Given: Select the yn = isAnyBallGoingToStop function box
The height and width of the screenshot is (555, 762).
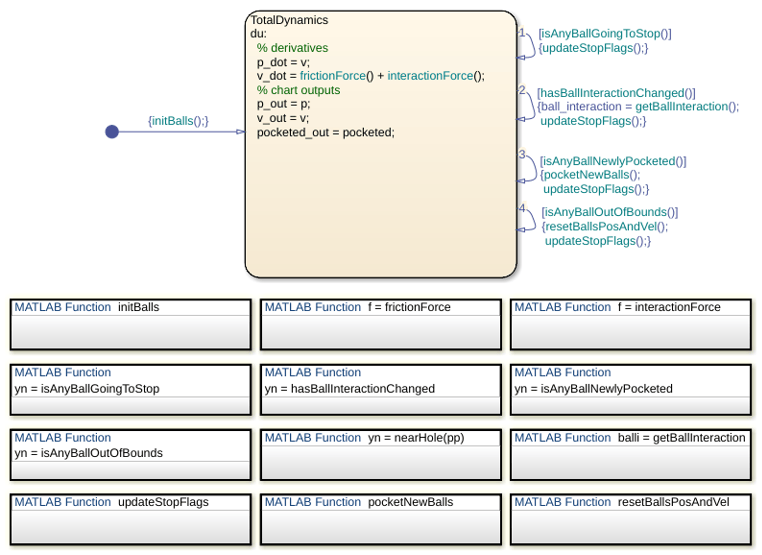Looking at the screenshot, I should tap(131, 390).
